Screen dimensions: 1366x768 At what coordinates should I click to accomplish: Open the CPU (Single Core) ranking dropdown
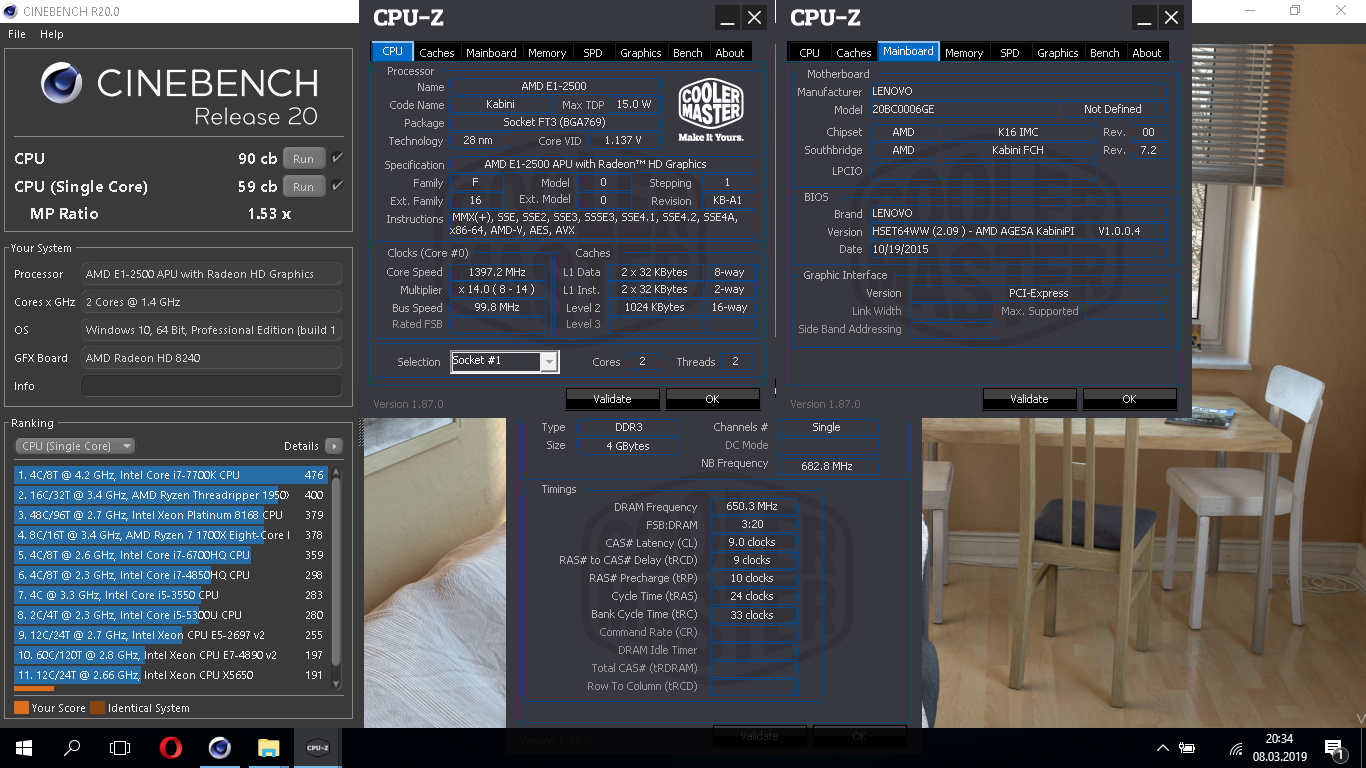click(74, 445)
